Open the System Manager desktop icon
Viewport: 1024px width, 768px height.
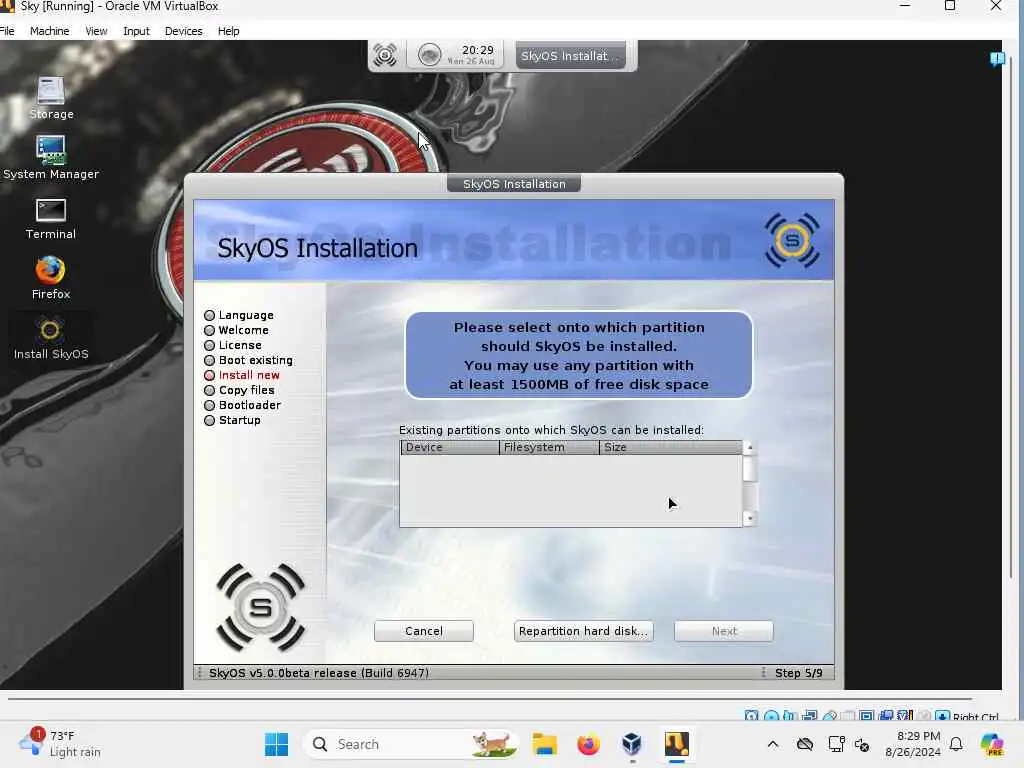(51, 157)
